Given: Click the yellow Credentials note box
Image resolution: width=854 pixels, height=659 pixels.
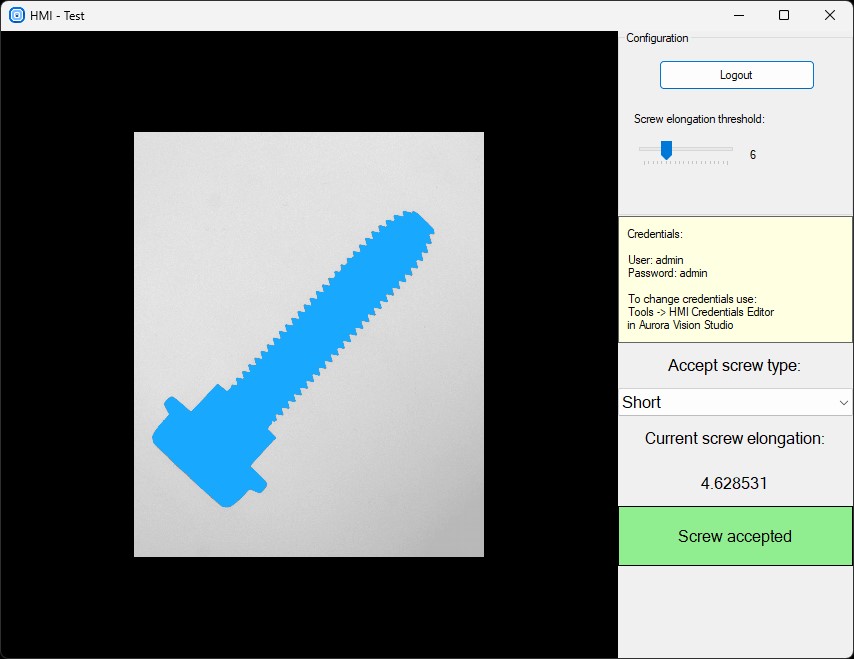Looking at the screenshot, I should click(x=735, y=280).
